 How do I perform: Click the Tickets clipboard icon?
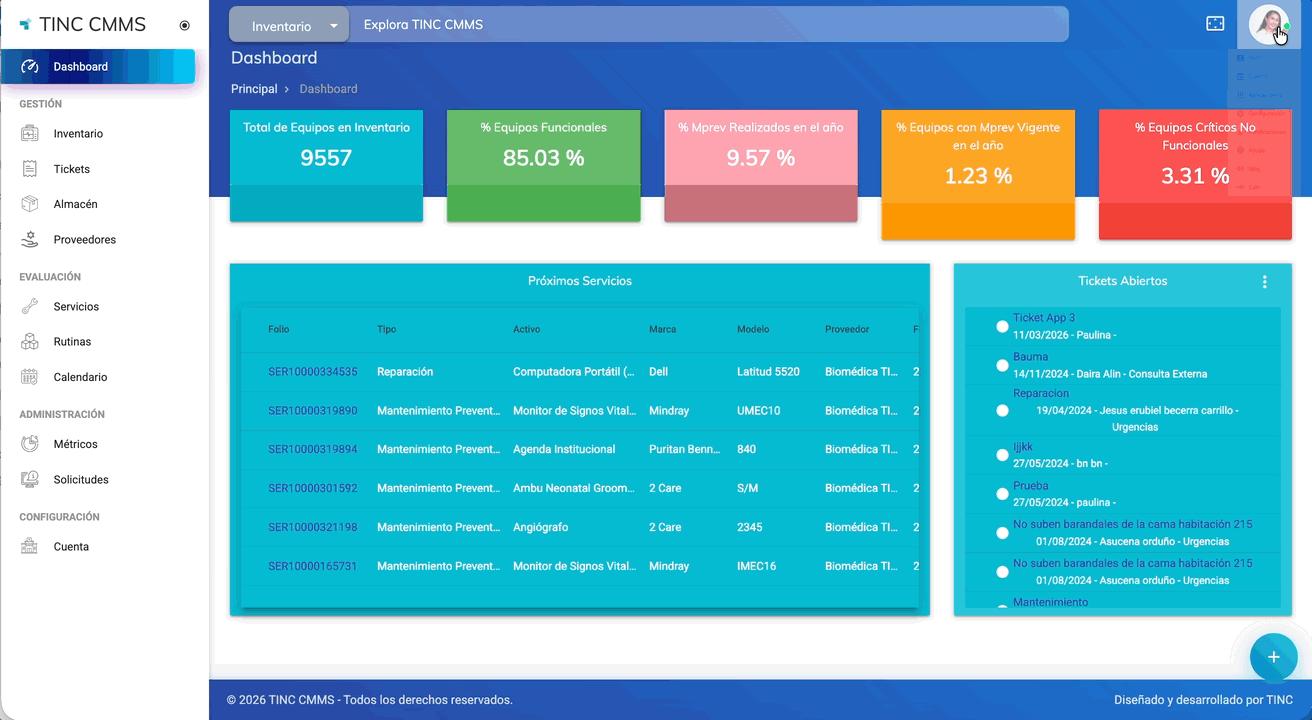click(30, 169)
